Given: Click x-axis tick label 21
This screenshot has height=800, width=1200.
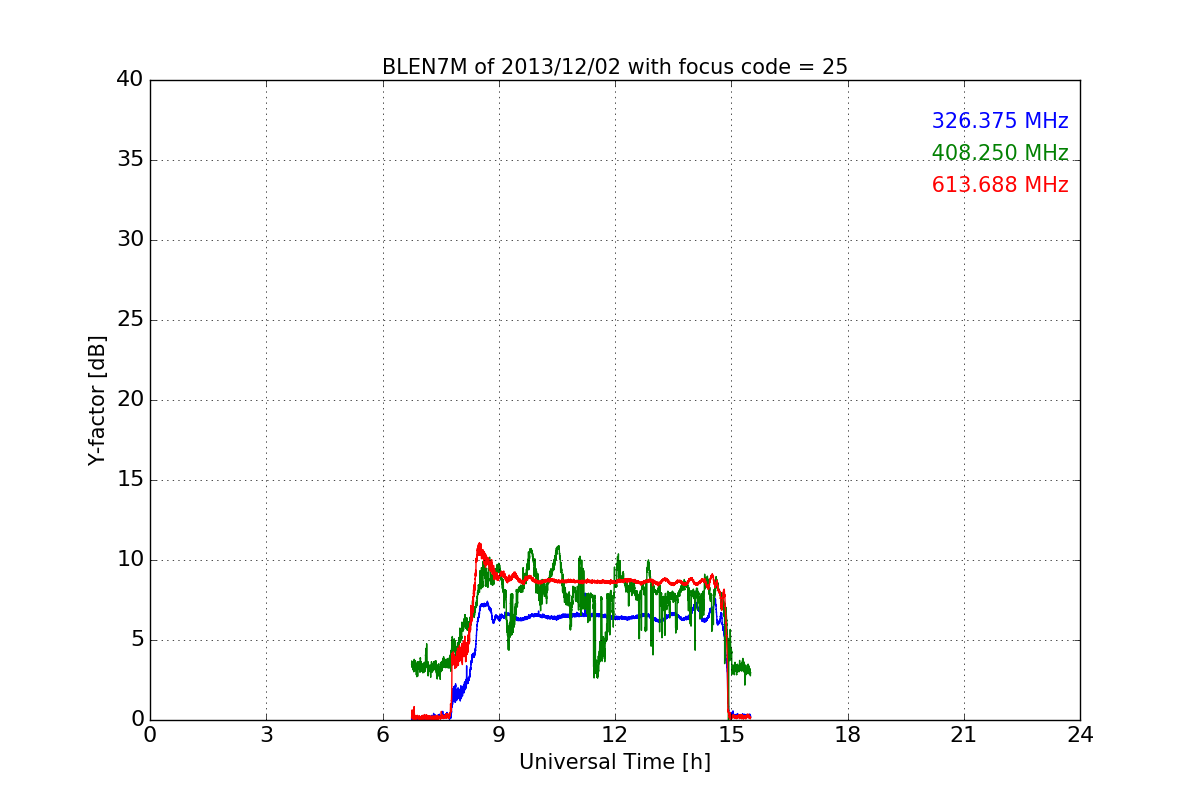Looking at the screenshot, I should point(964,734).
